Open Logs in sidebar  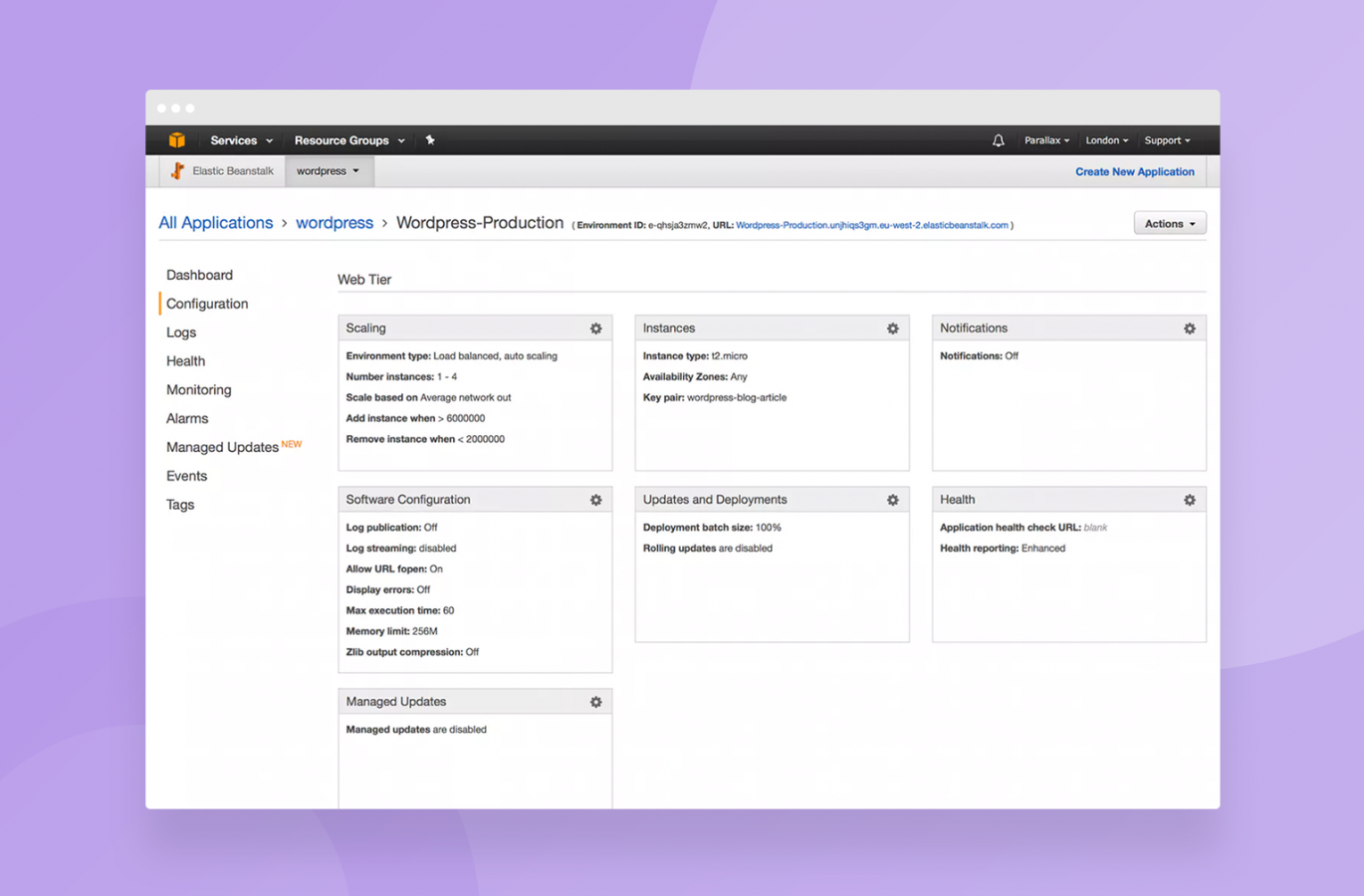point(181,333)
